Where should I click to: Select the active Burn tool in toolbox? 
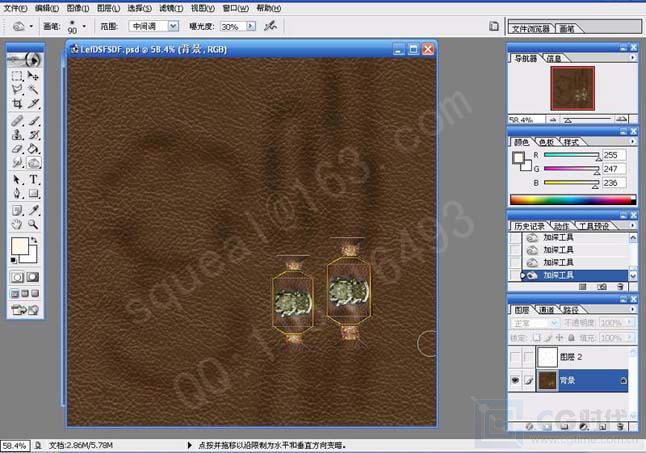(33, 163)
